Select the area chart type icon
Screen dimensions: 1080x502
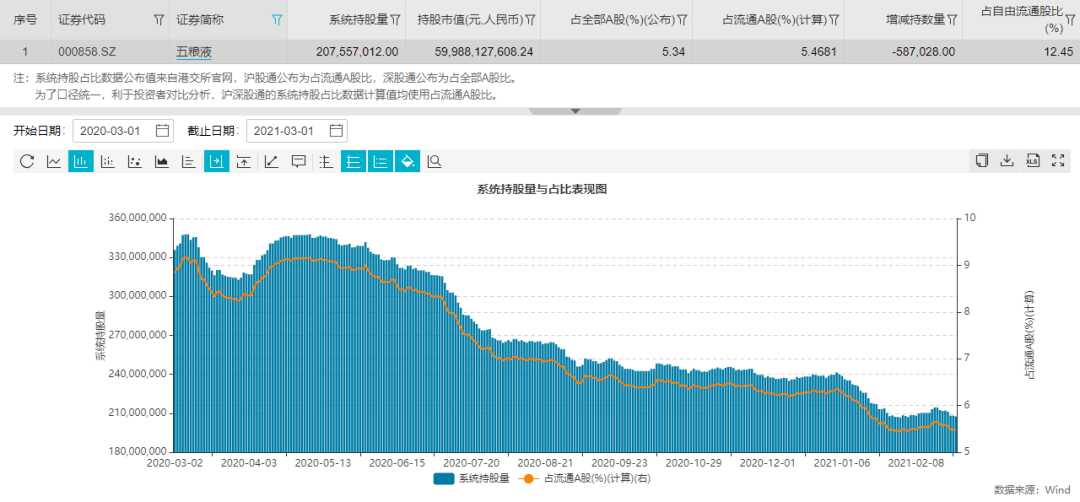coord(161,161)
